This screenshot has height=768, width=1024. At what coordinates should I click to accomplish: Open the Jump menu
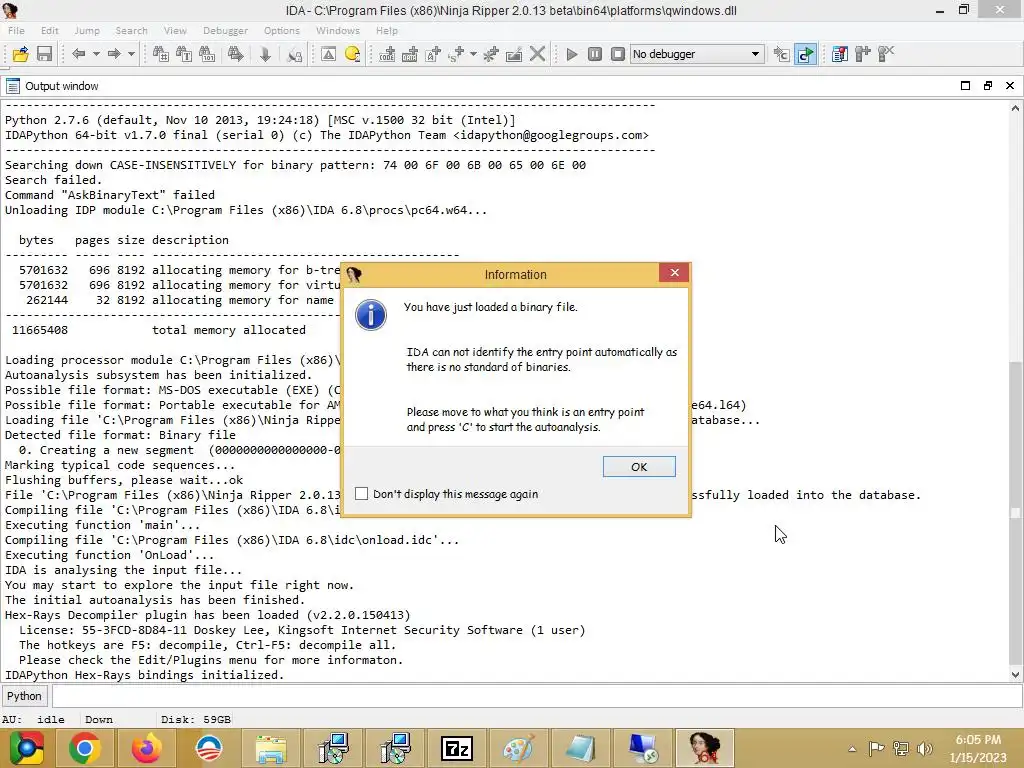(87, 31)
